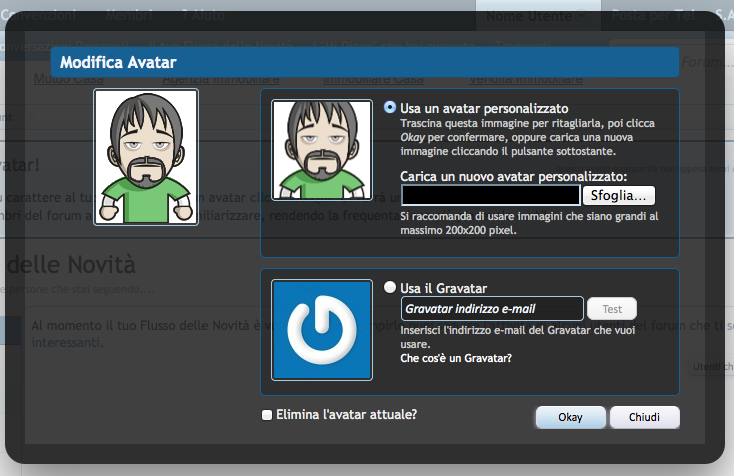Click the Sfoglia... browse button

618,195
